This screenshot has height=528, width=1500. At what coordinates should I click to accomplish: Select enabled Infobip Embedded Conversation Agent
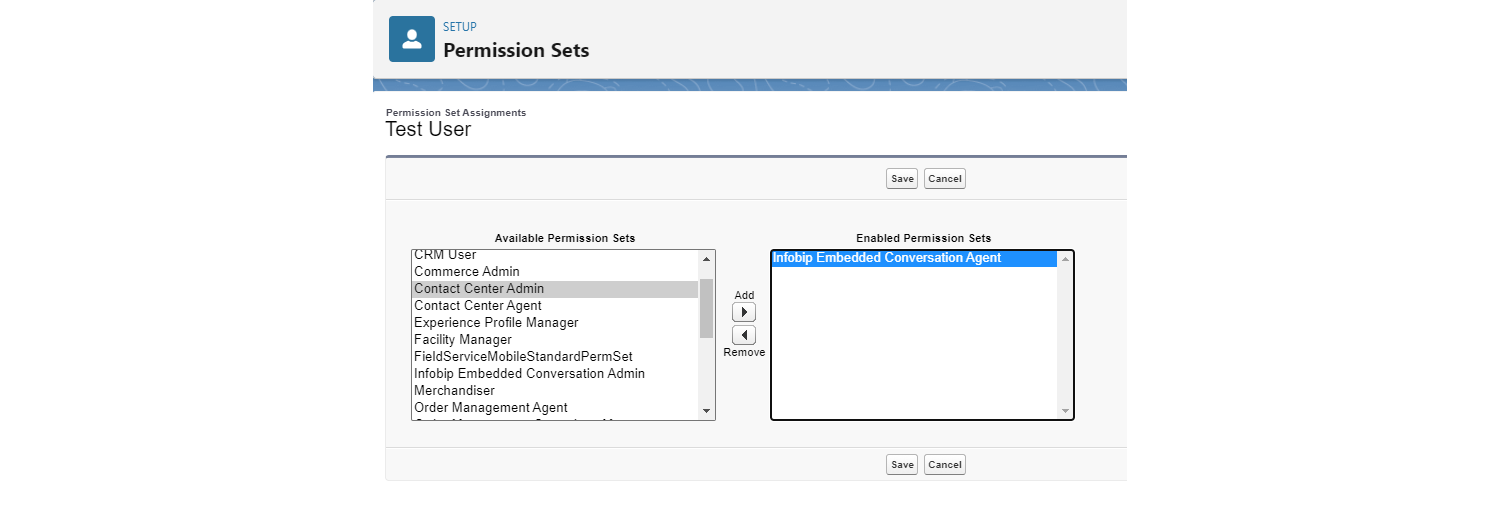click(914, 259)
